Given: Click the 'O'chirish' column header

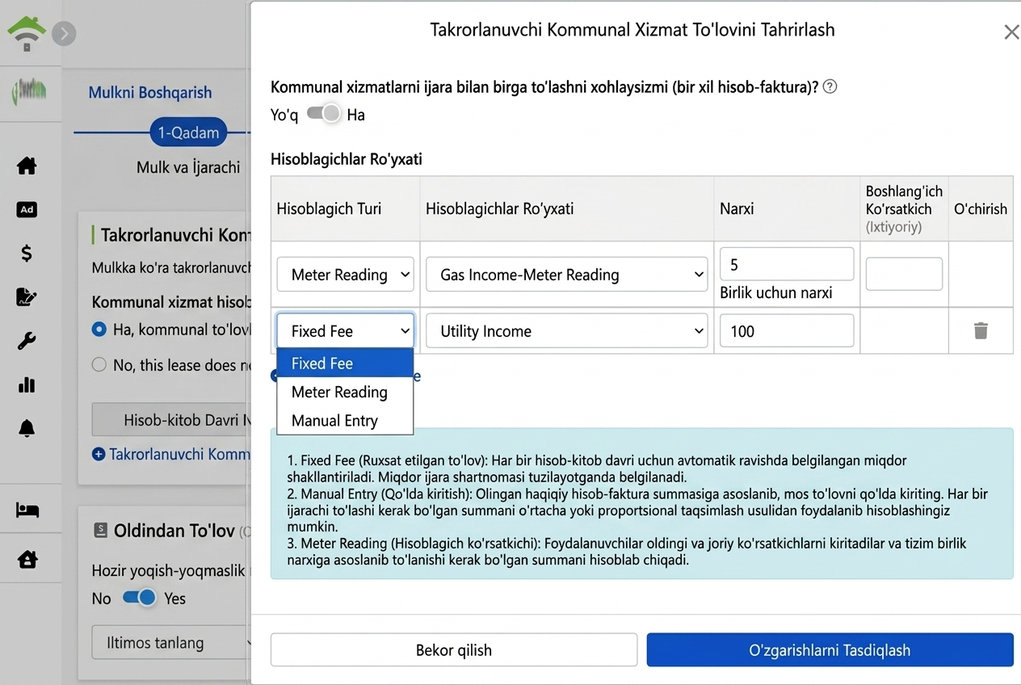Looking at the screenshot, I should [980, 208].
